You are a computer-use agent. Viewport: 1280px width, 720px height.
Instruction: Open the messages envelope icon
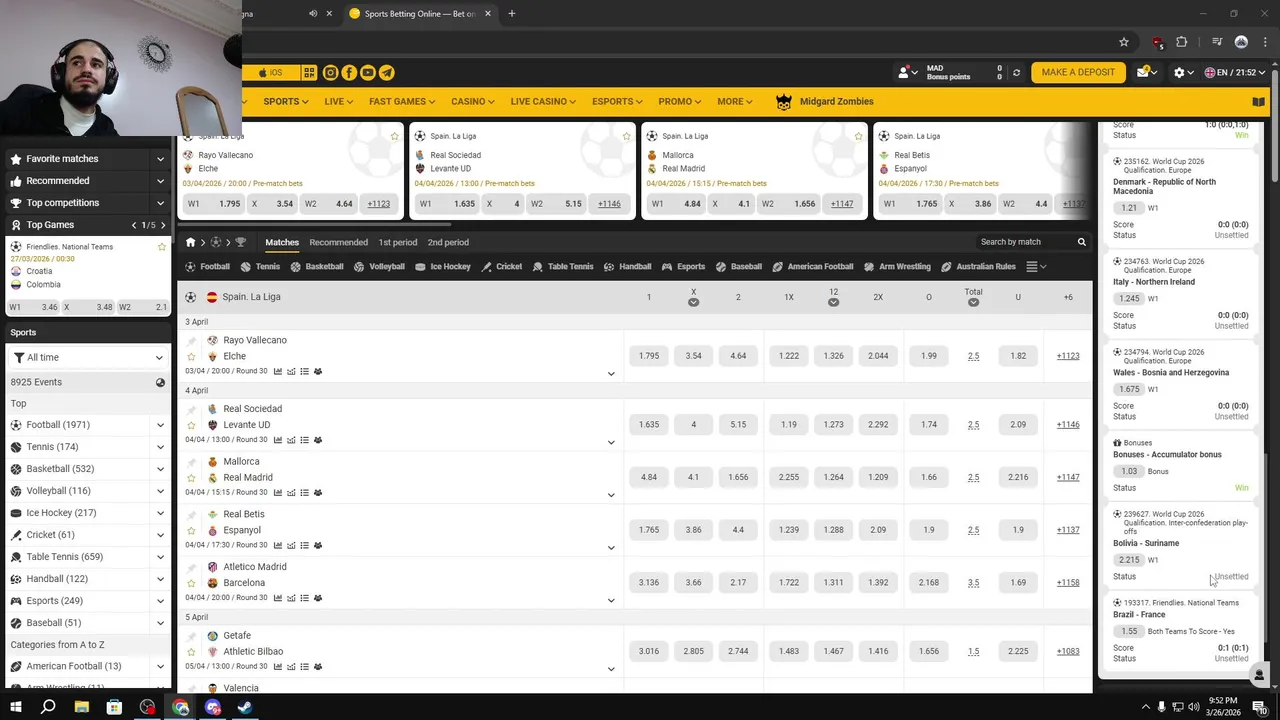[x=1143, y=73]
